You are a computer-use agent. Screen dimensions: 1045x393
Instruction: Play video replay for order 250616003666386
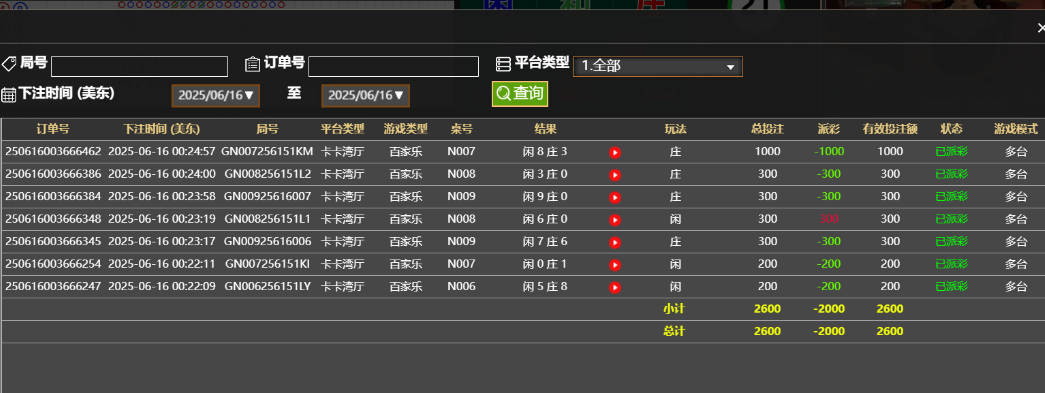click(x=614, y=175)
